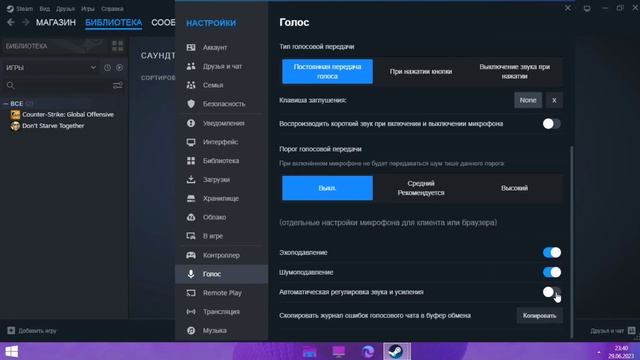Image resolution: width=640 pixels, height=360 pixels.
Task: Open the Безопасность shield section
Action: tap(221, 104)
